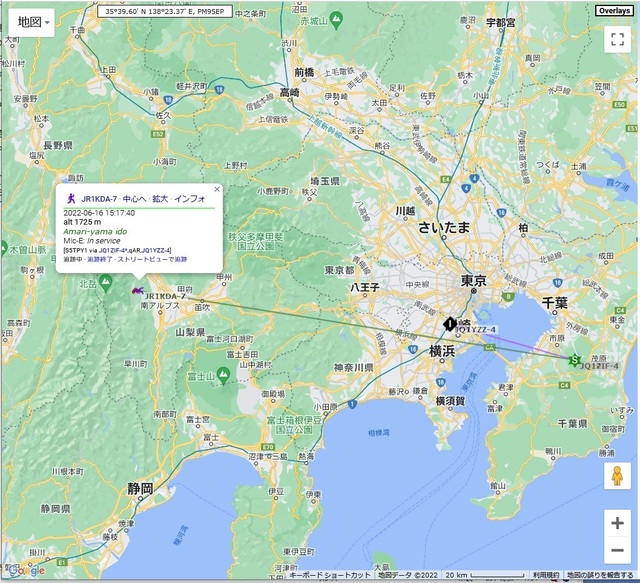Click 拡大 to zoom to station

(x=160, y=199)
